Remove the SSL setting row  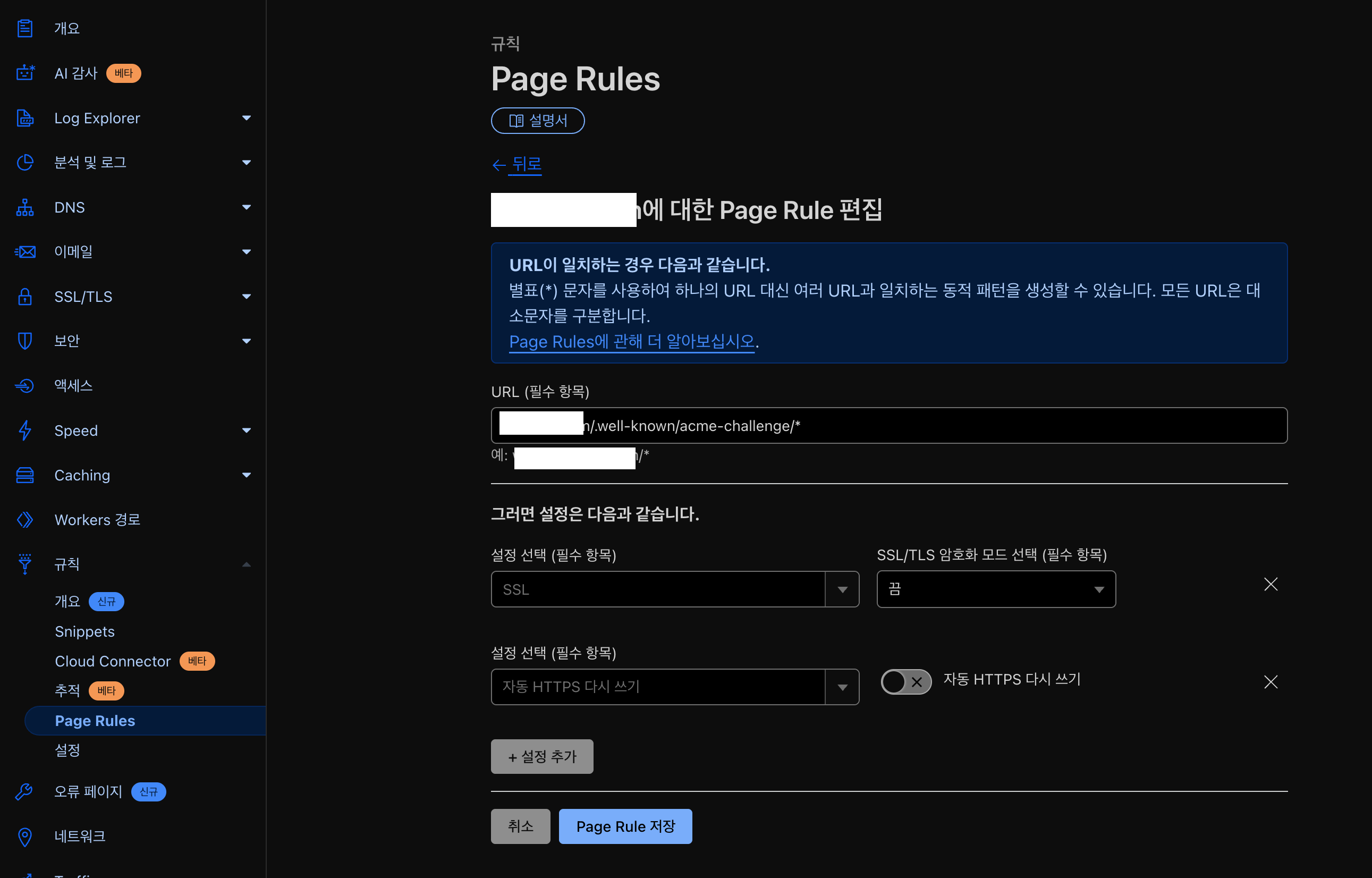pos(1271,585)
